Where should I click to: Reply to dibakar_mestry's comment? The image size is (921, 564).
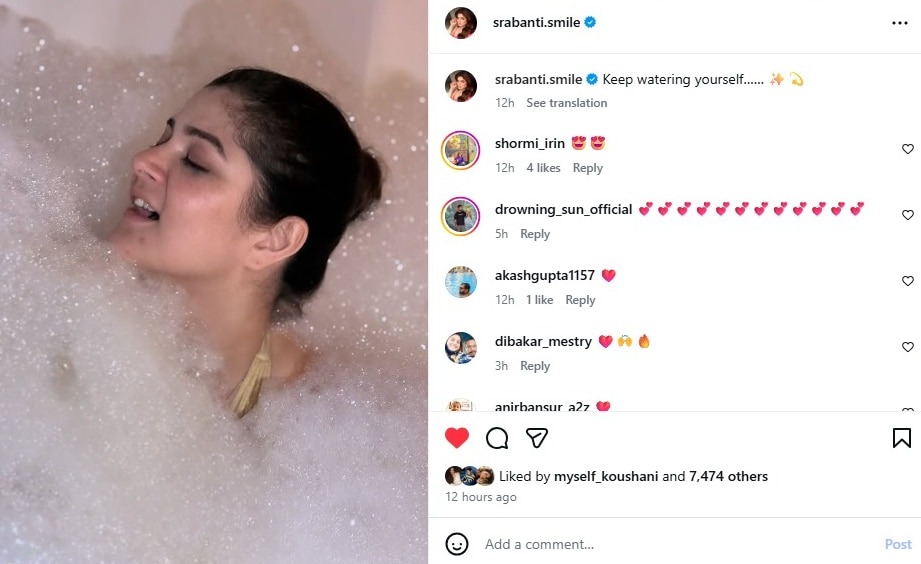coord(535,366)
